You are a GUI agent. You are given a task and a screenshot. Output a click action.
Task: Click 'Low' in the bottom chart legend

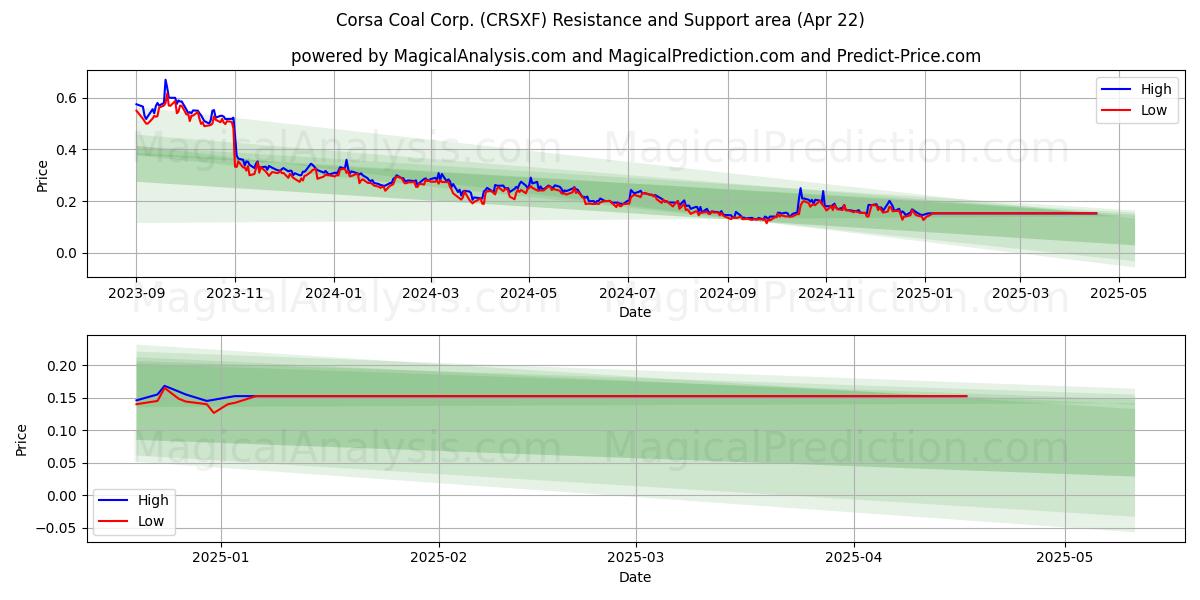pos(151,521)
